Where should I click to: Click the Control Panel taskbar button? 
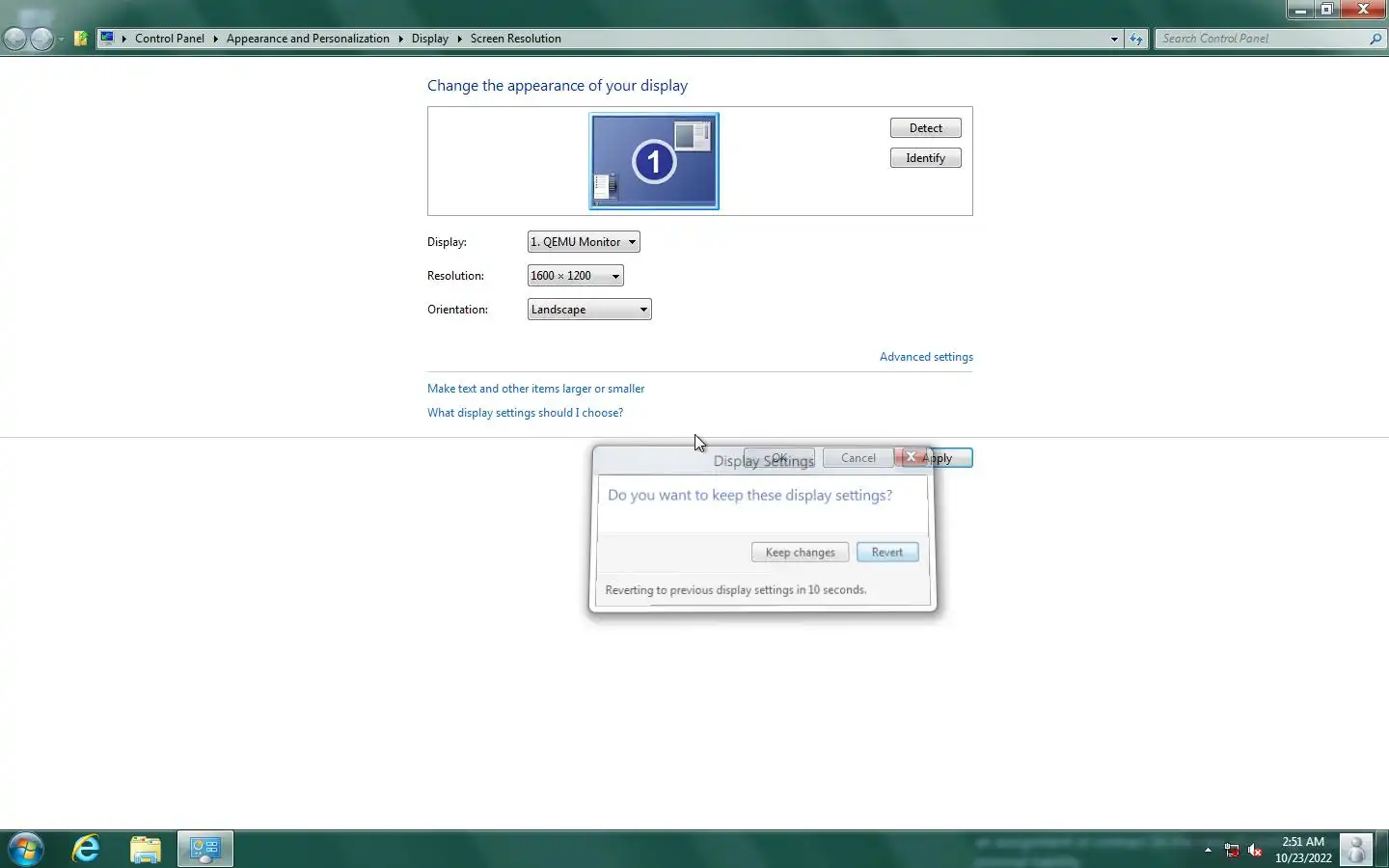coord(204,849)
